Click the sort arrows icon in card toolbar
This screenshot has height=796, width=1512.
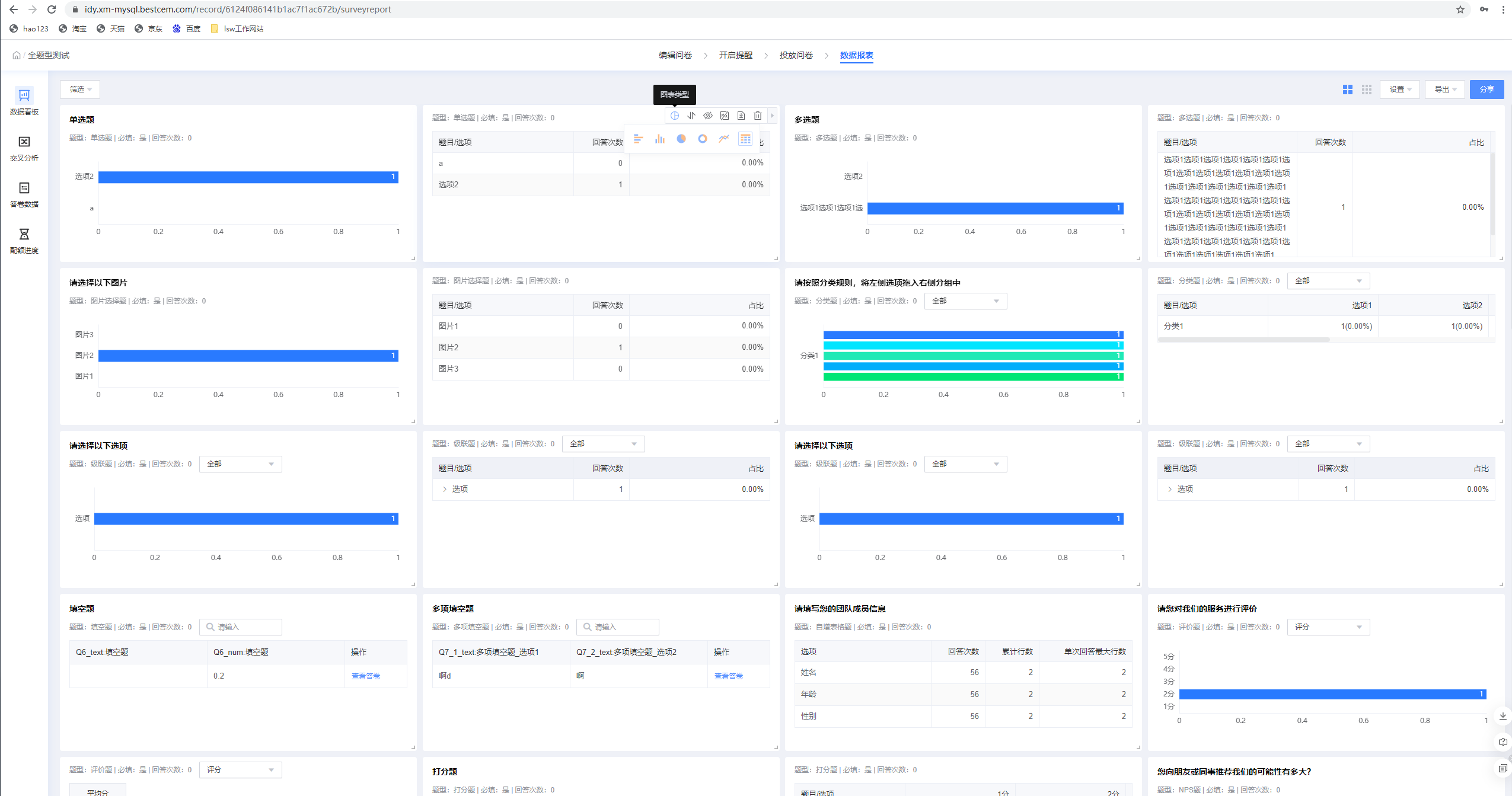pyautogui.click(x=691, y=116)
